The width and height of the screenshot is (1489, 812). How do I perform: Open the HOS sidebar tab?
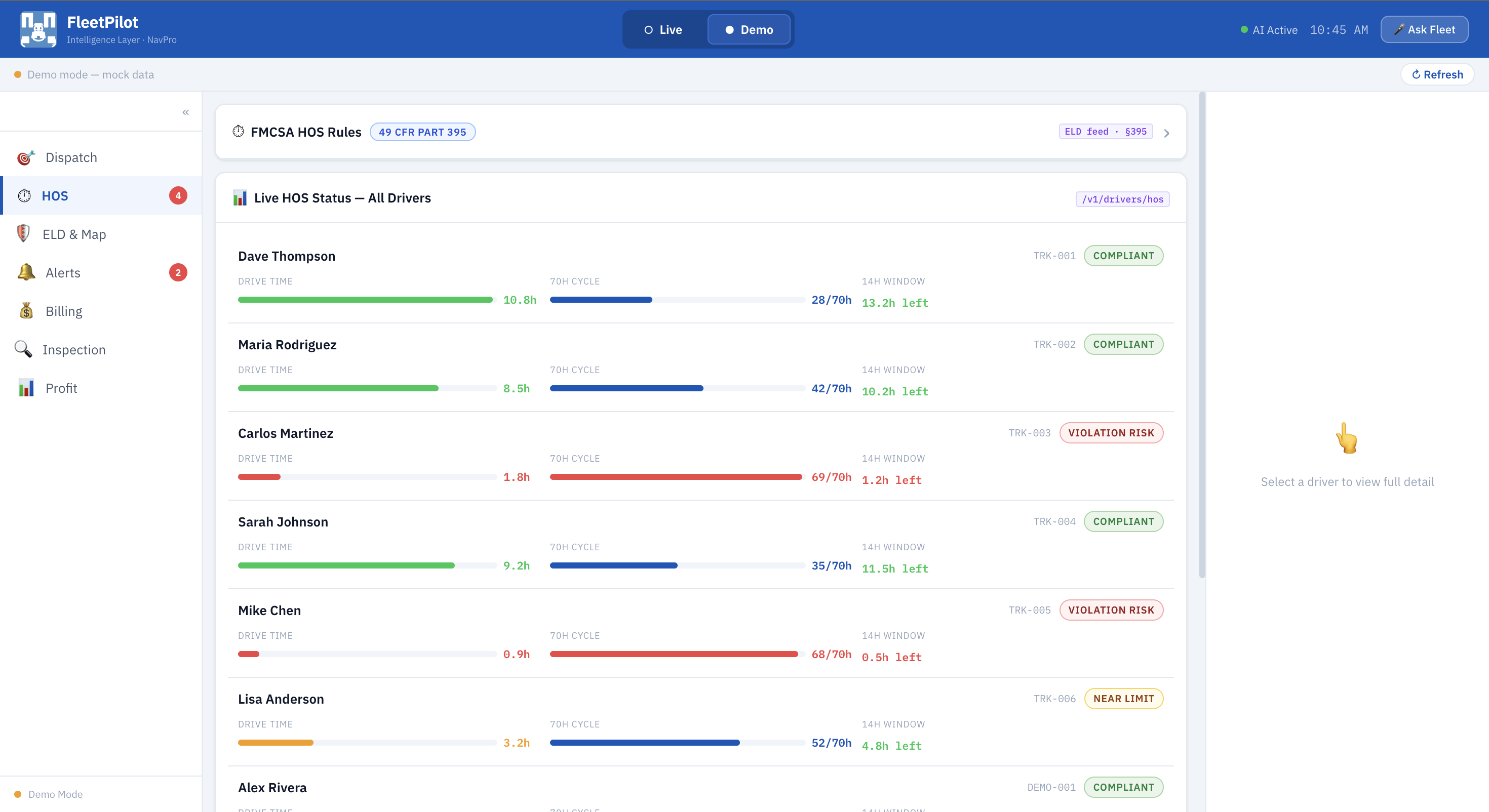point(55,196)
